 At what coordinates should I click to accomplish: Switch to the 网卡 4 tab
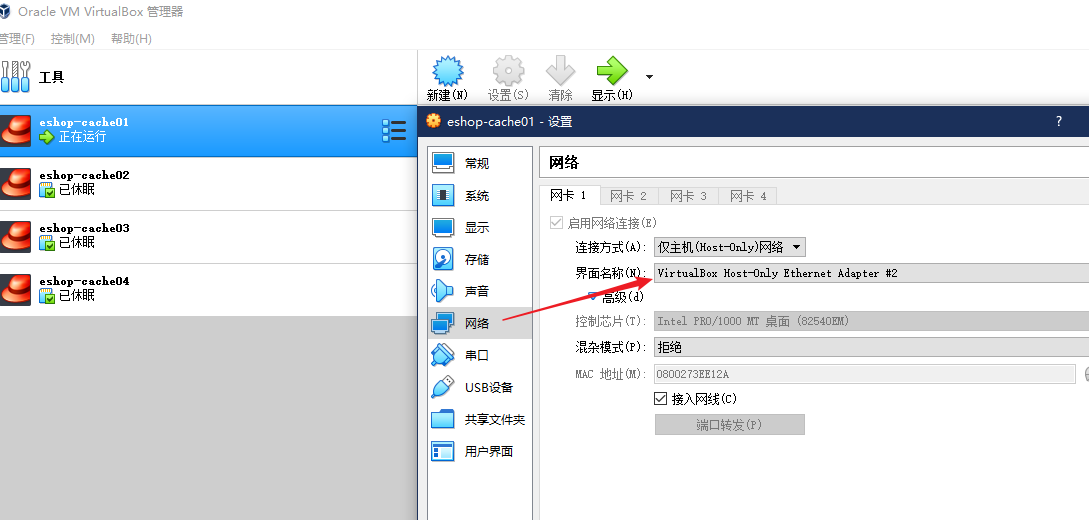pyautogui.click(x=748, y=196)
